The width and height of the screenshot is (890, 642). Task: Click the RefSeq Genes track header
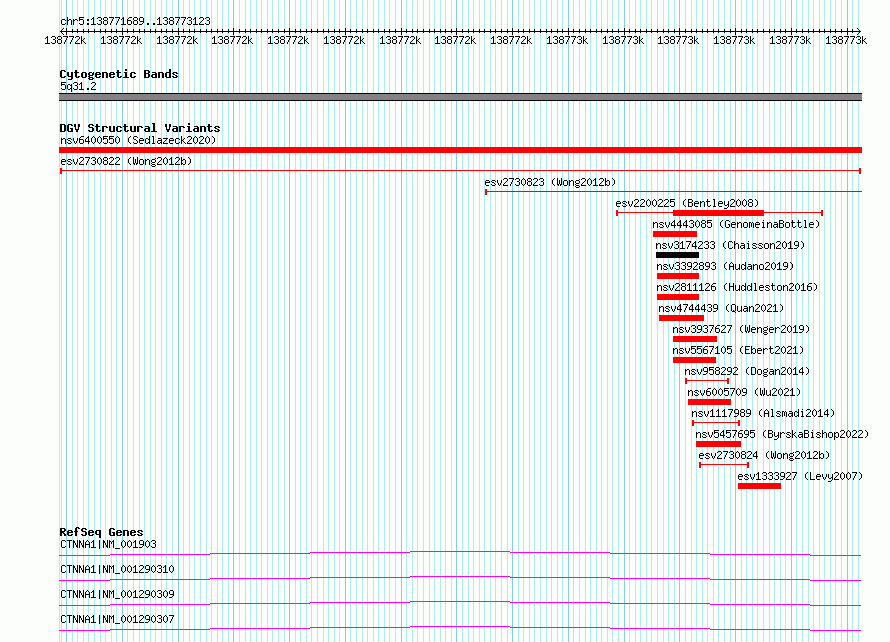(x=101, y=532)
